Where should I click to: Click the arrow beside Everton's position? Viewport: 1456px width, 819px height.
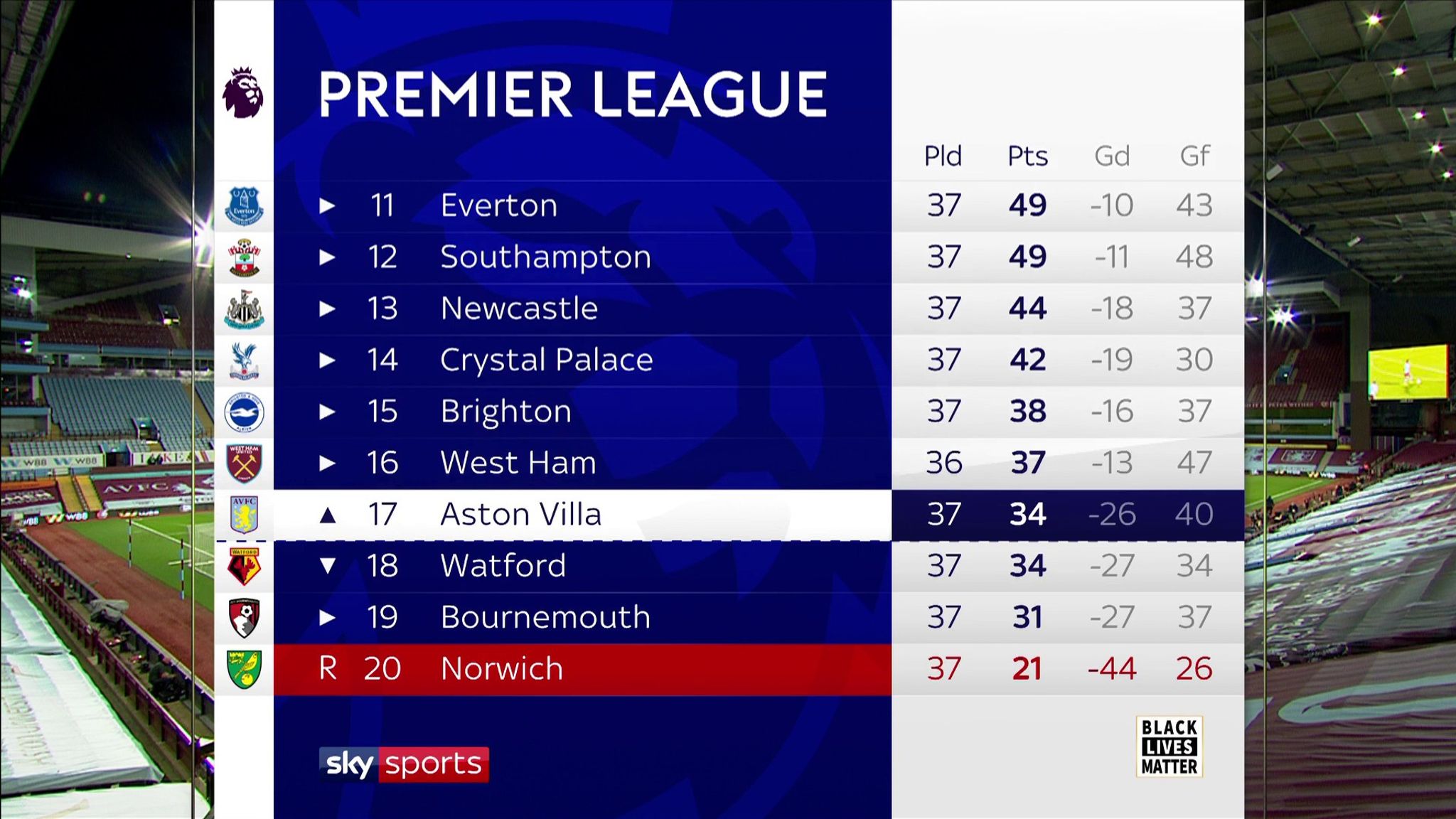pyautogui.click(x=328, y=205)
